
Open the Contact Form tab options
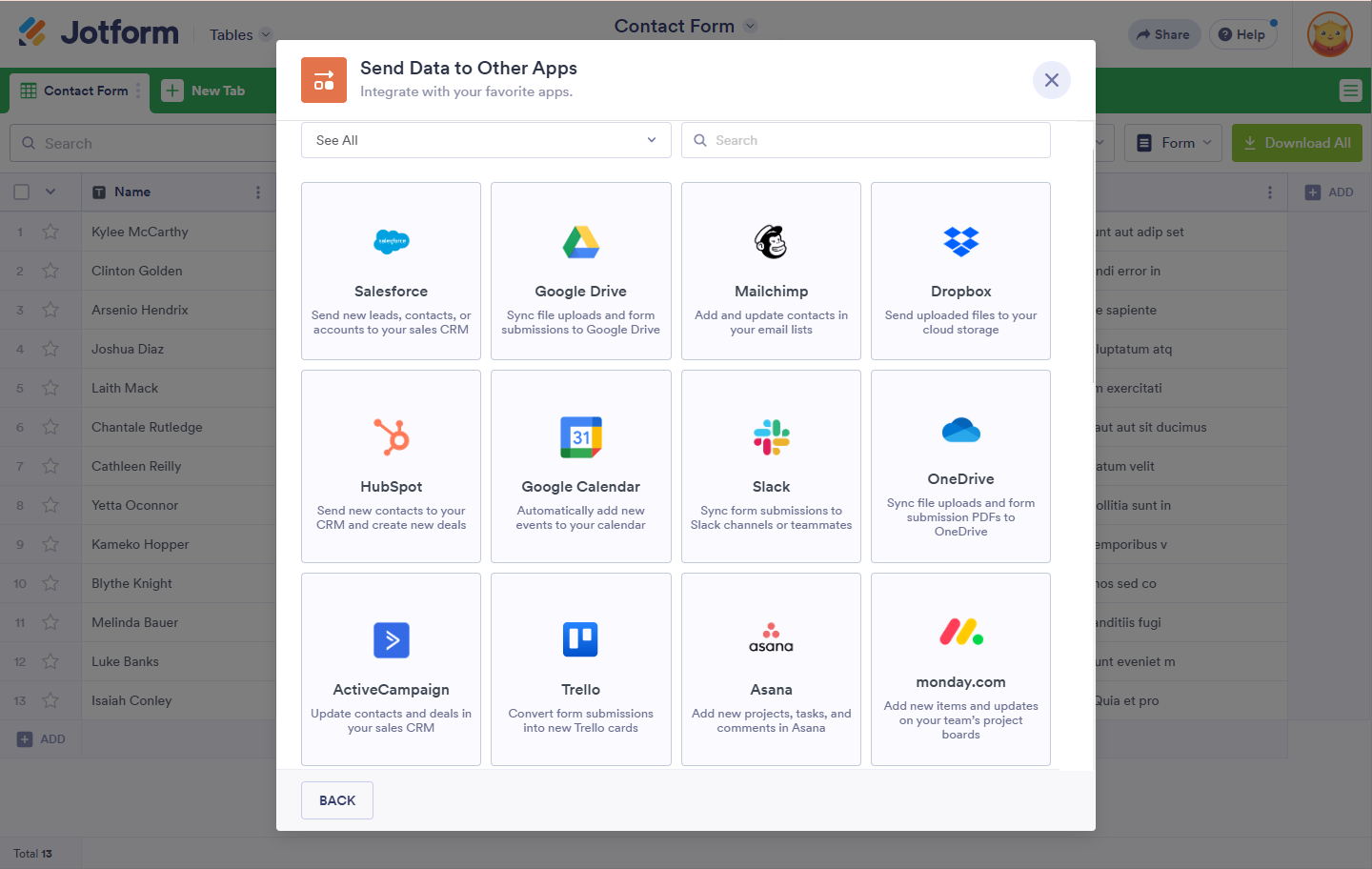138,91
